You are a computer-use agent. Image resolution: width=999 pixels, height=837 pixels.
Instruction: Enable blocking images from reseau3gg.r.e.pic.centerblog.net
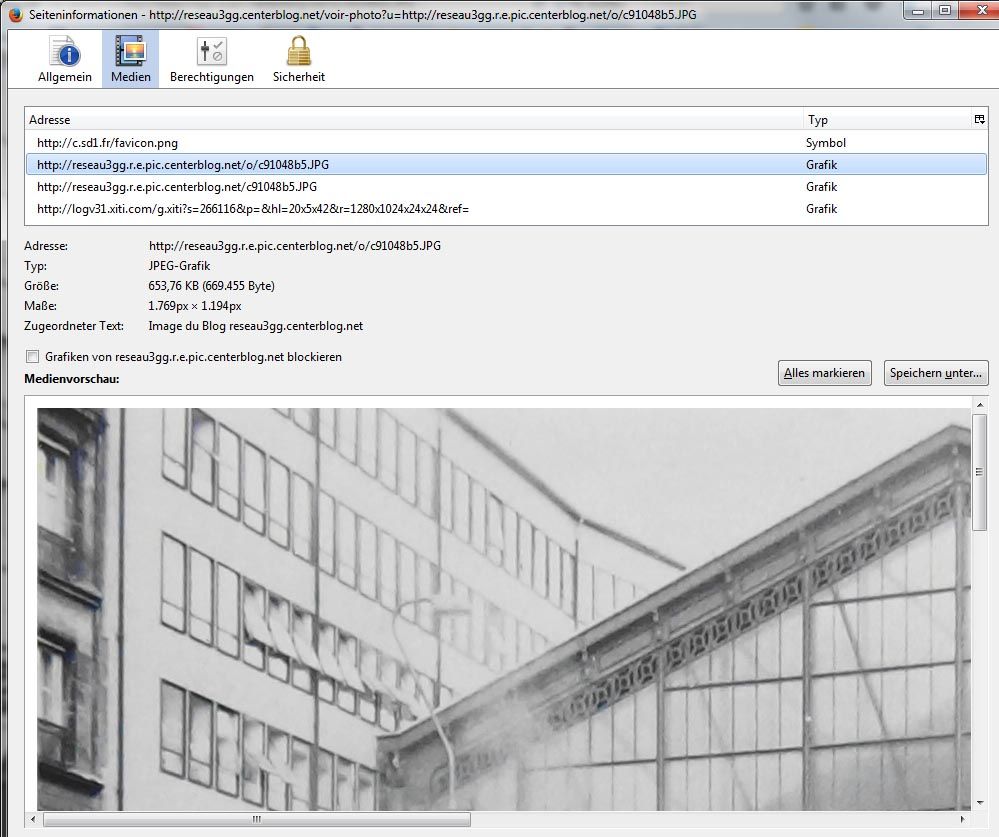pos(33,357)
